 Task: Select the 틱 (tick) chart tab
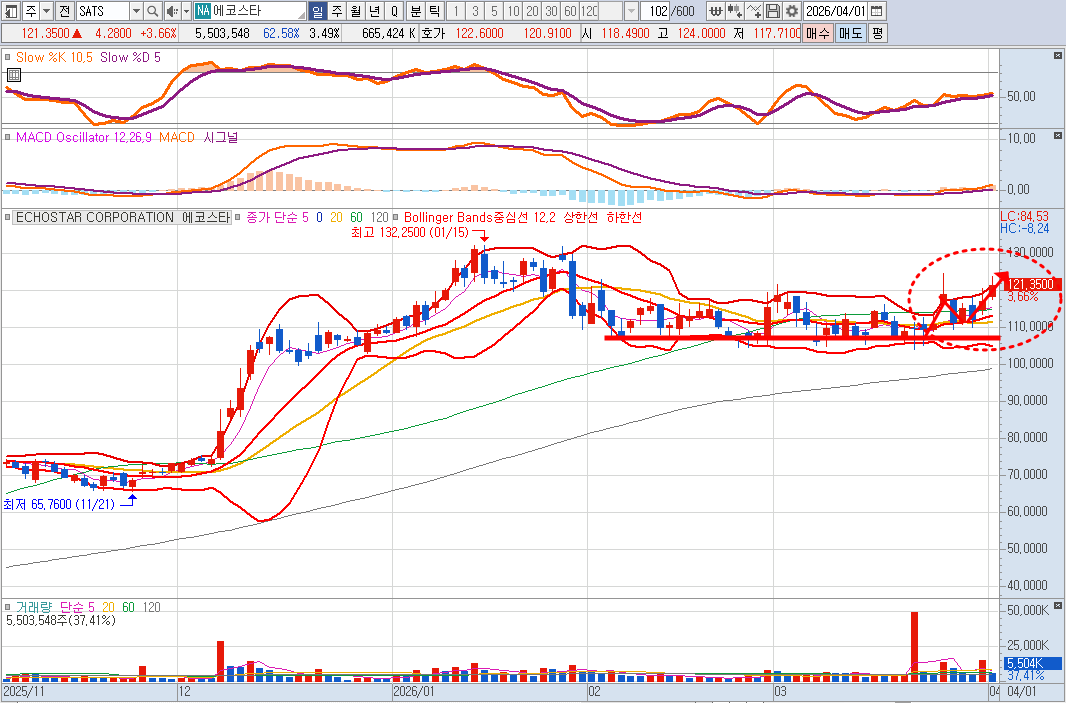433,11
